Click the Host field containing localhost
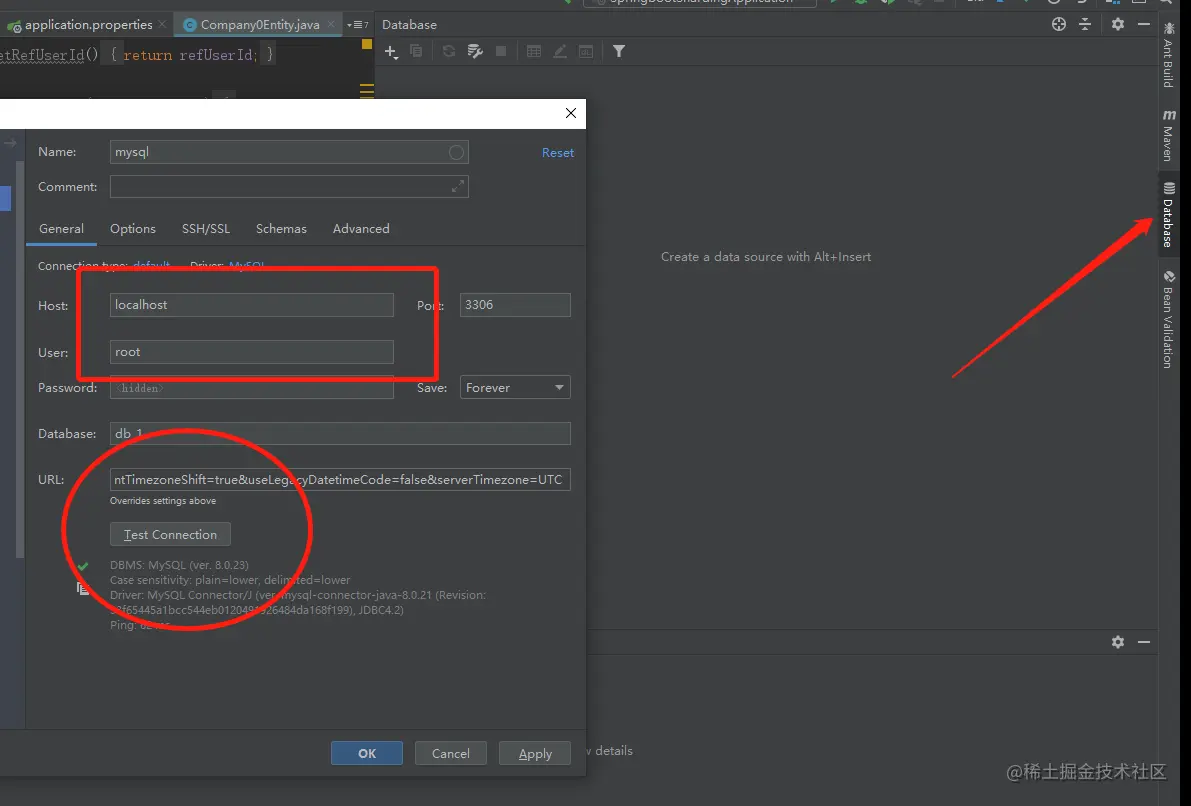 click(x=251, y=305)
